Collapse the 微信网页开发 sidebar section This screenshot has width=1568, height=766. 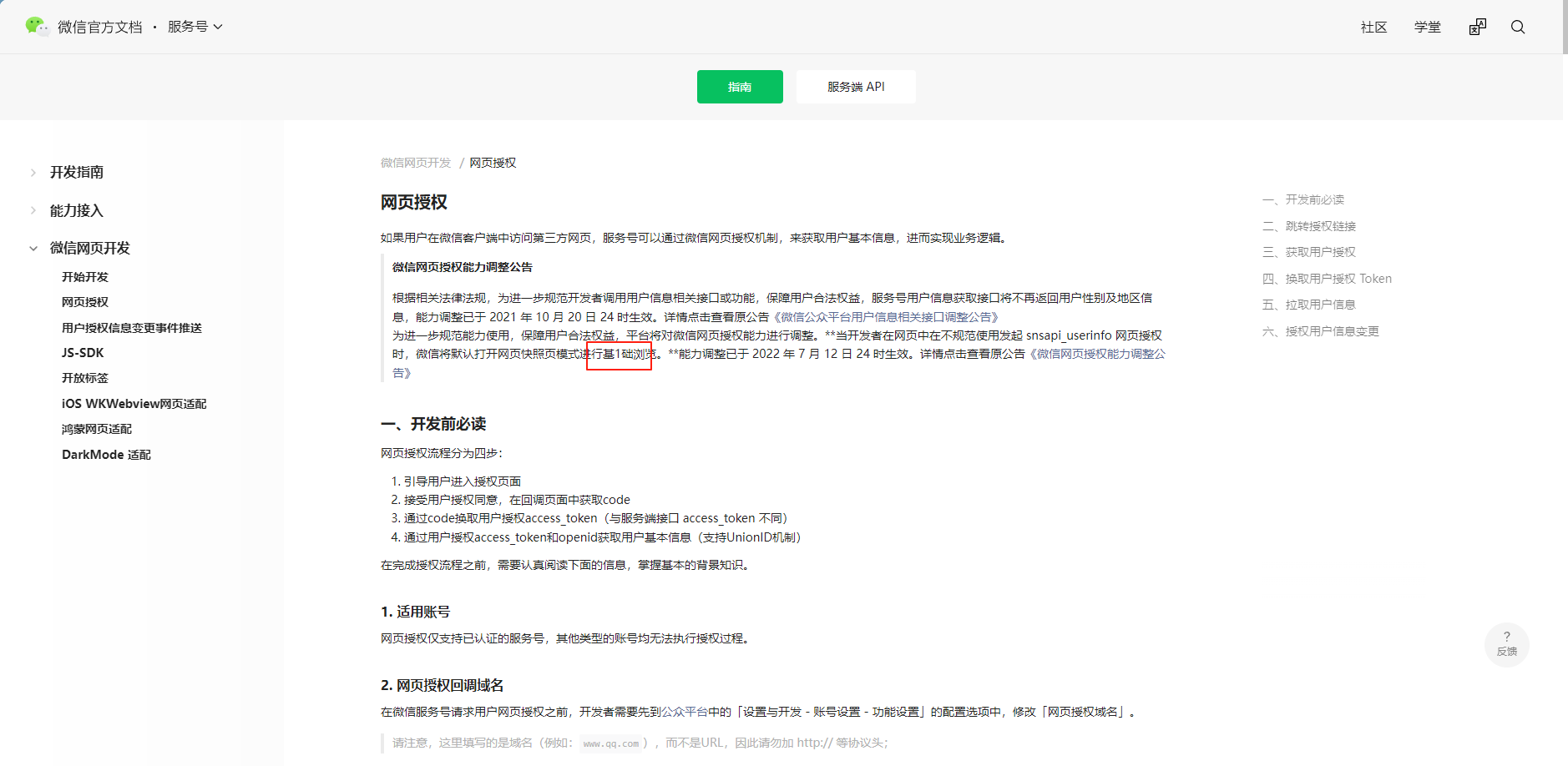(90, 248)
